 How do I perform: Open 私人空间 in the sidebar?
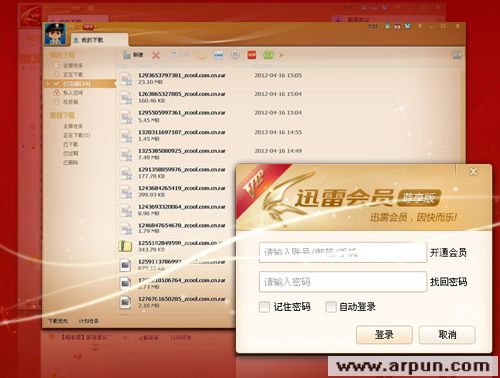[73, 93]
